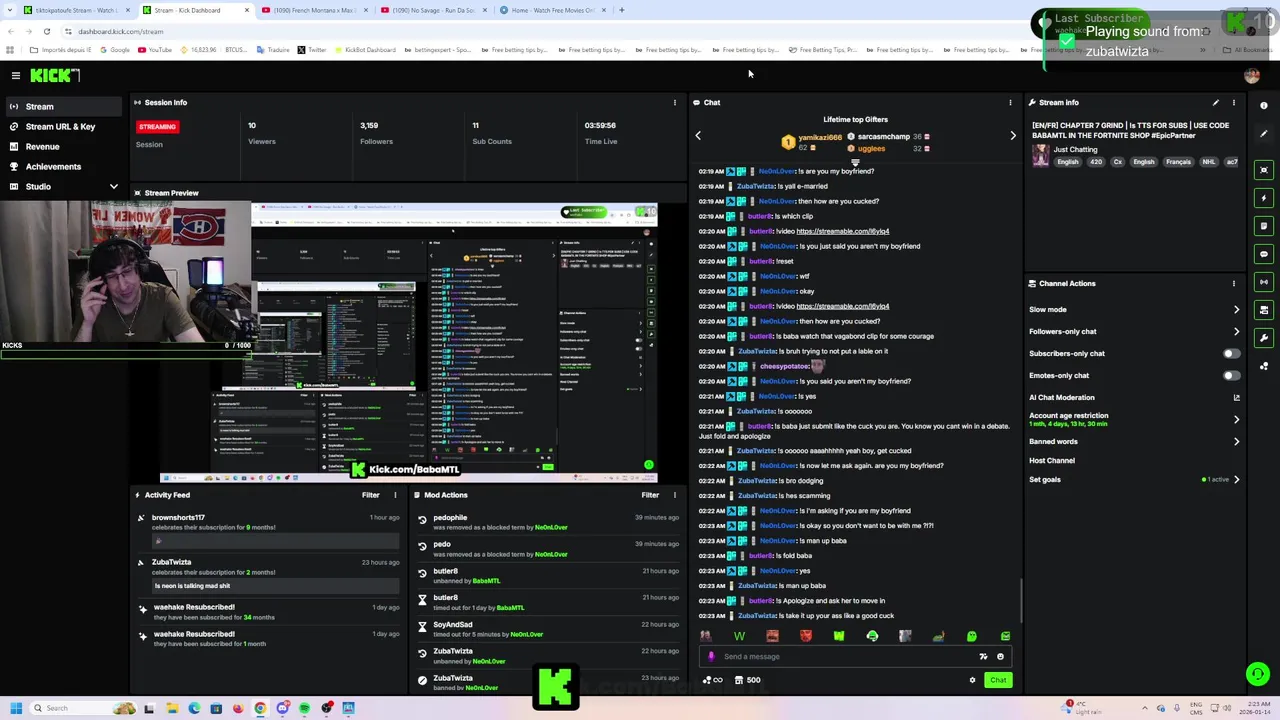Open the KickBot Dashboard bookmark
Screen dimensions: 1280x720
tap(364, 50)
